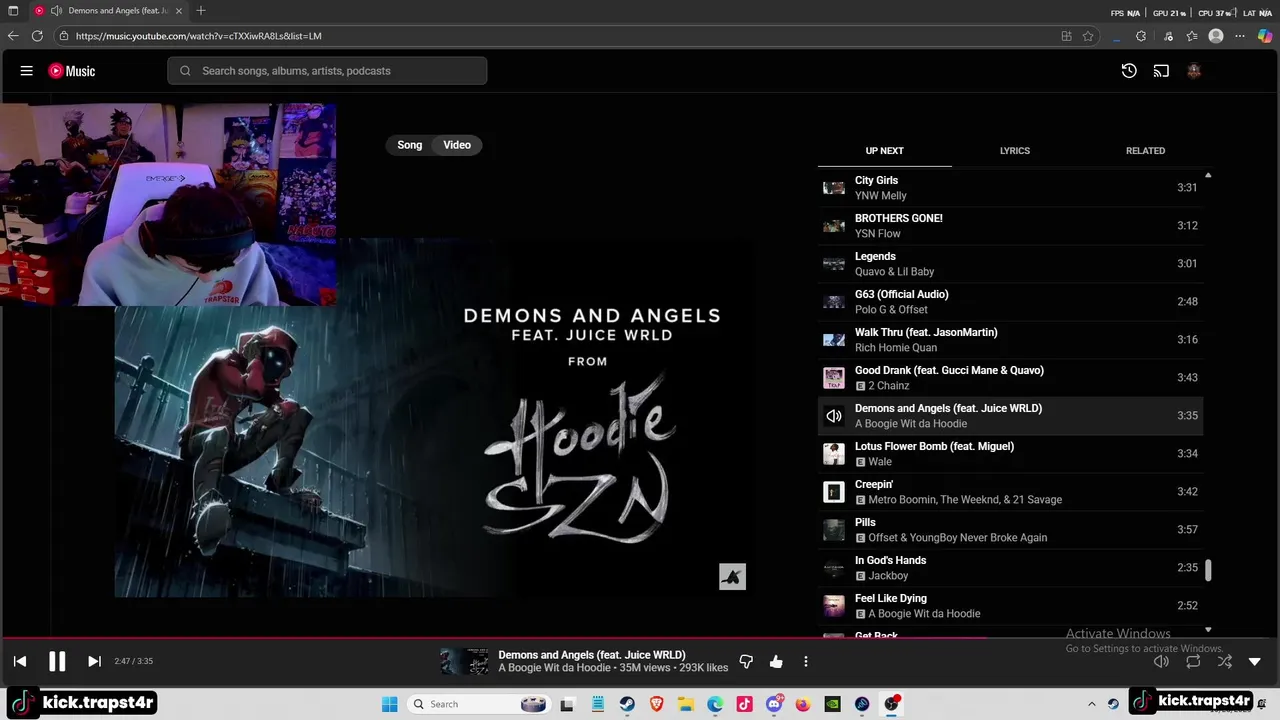Click the queue scrollbar thumb
1280x720 pixels.
point(1208,570)
